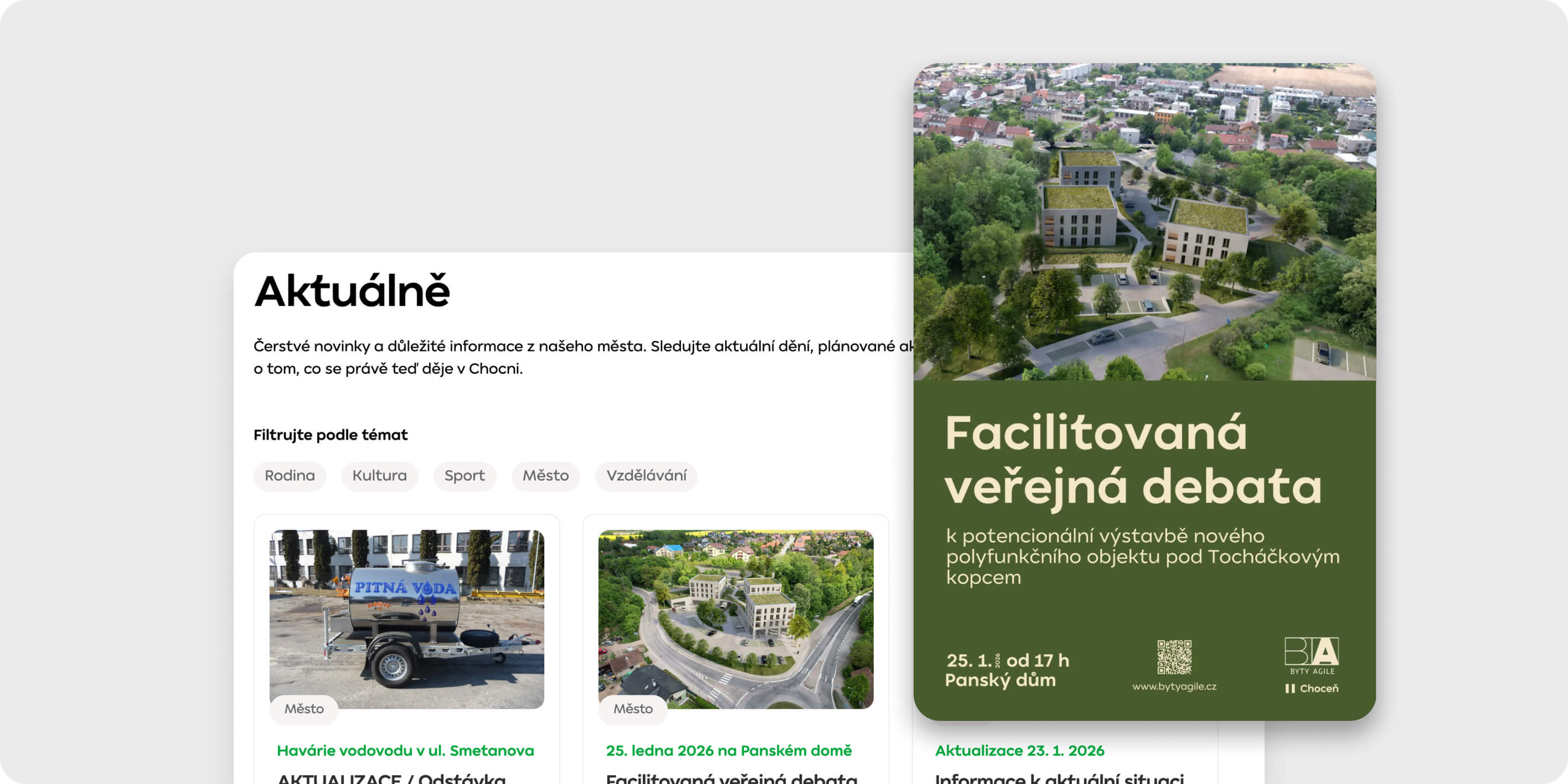Open the aerial roundabout buildings thumbnail
Image resolution: width=1568 pixels, height=784 pixels.
[735, 615]
